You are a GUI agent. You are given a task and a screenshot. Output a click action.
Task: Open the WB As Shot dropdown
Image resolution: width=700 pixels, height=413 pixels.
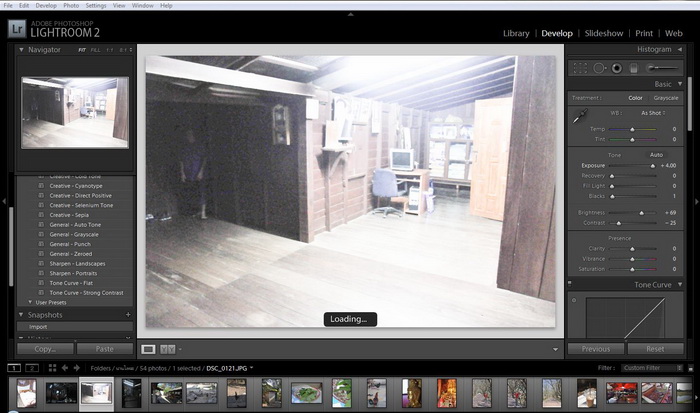[x=653, y=113]
